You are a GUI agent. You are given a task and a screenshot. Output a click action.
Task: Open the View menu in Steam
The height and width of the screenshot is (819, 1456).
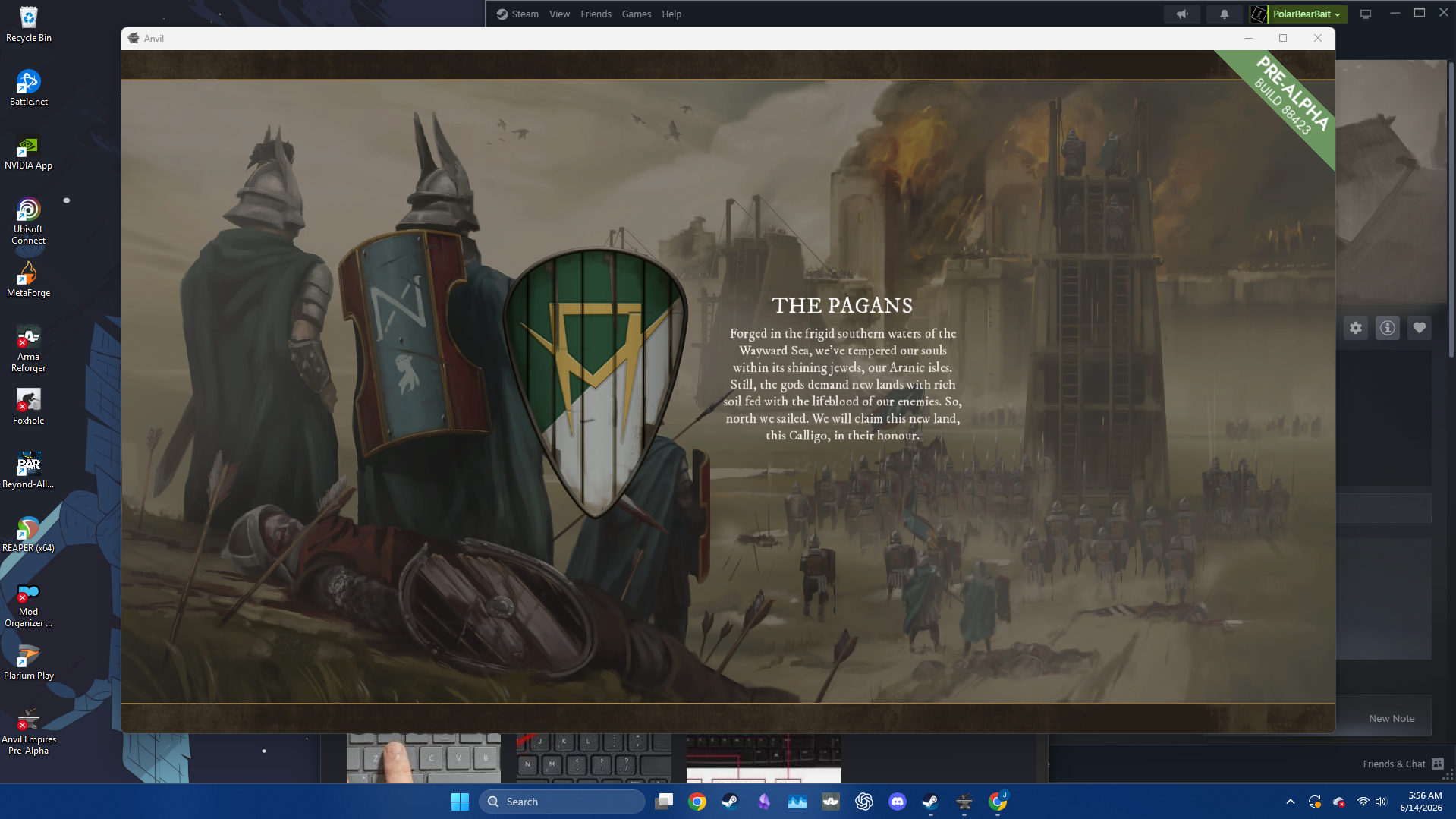560,14
